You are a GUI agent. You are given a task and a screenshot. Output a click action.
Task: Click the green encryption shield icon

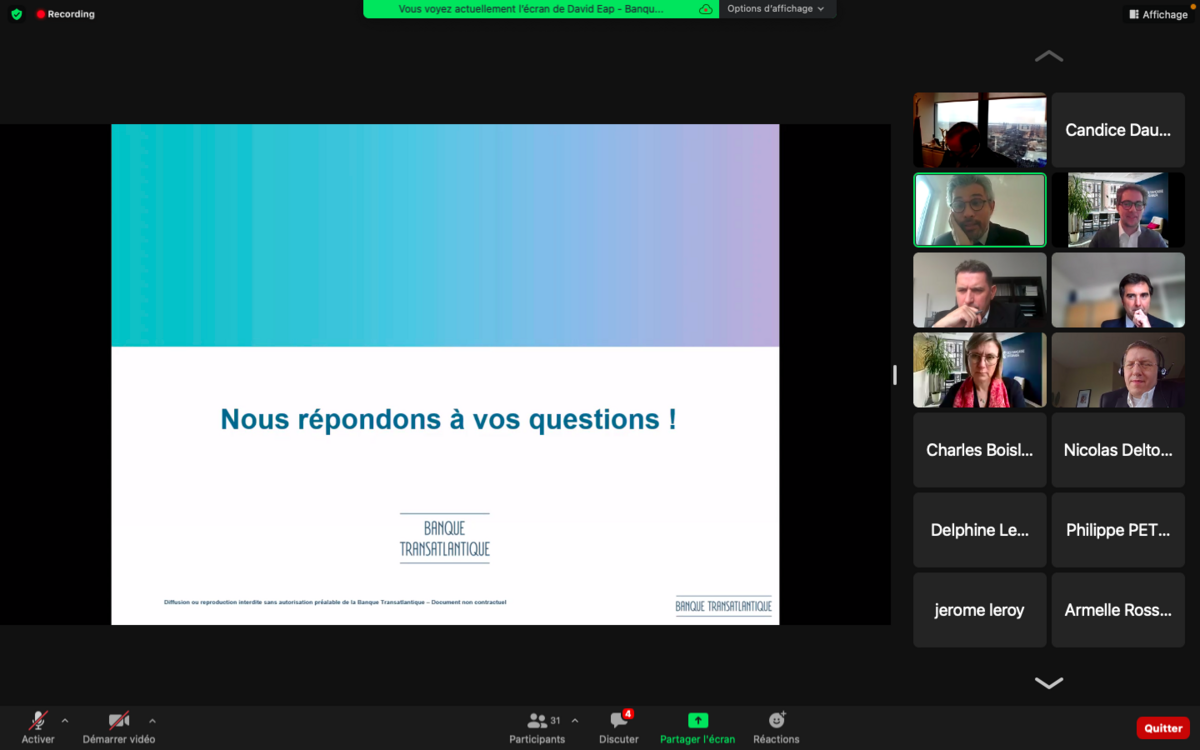point(16,14)
